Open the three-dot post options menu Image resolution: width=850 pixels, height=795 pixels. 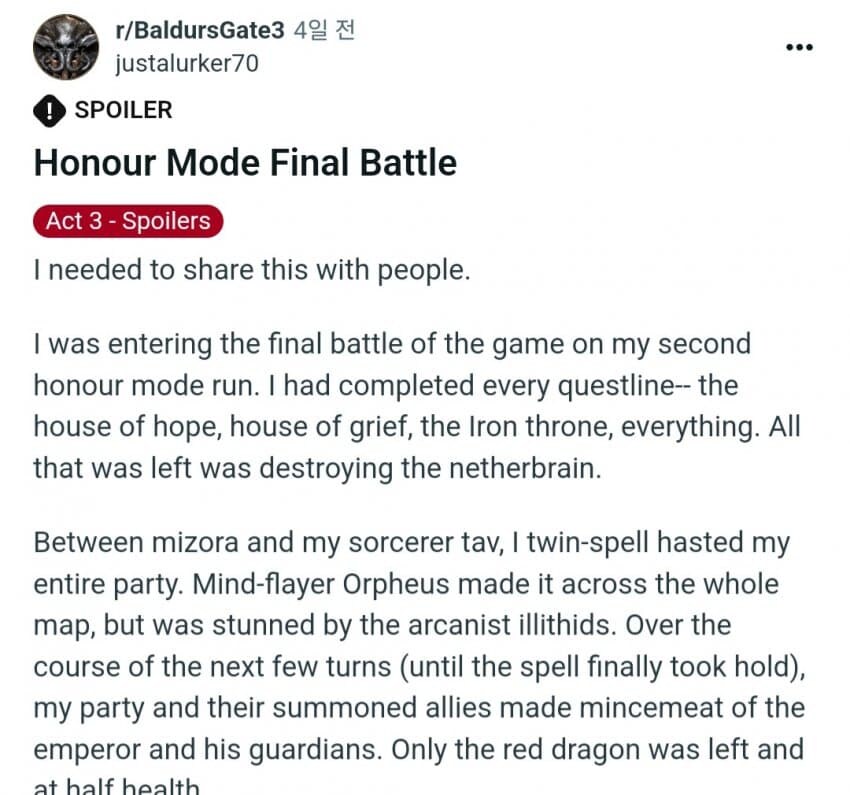(799, 48)
